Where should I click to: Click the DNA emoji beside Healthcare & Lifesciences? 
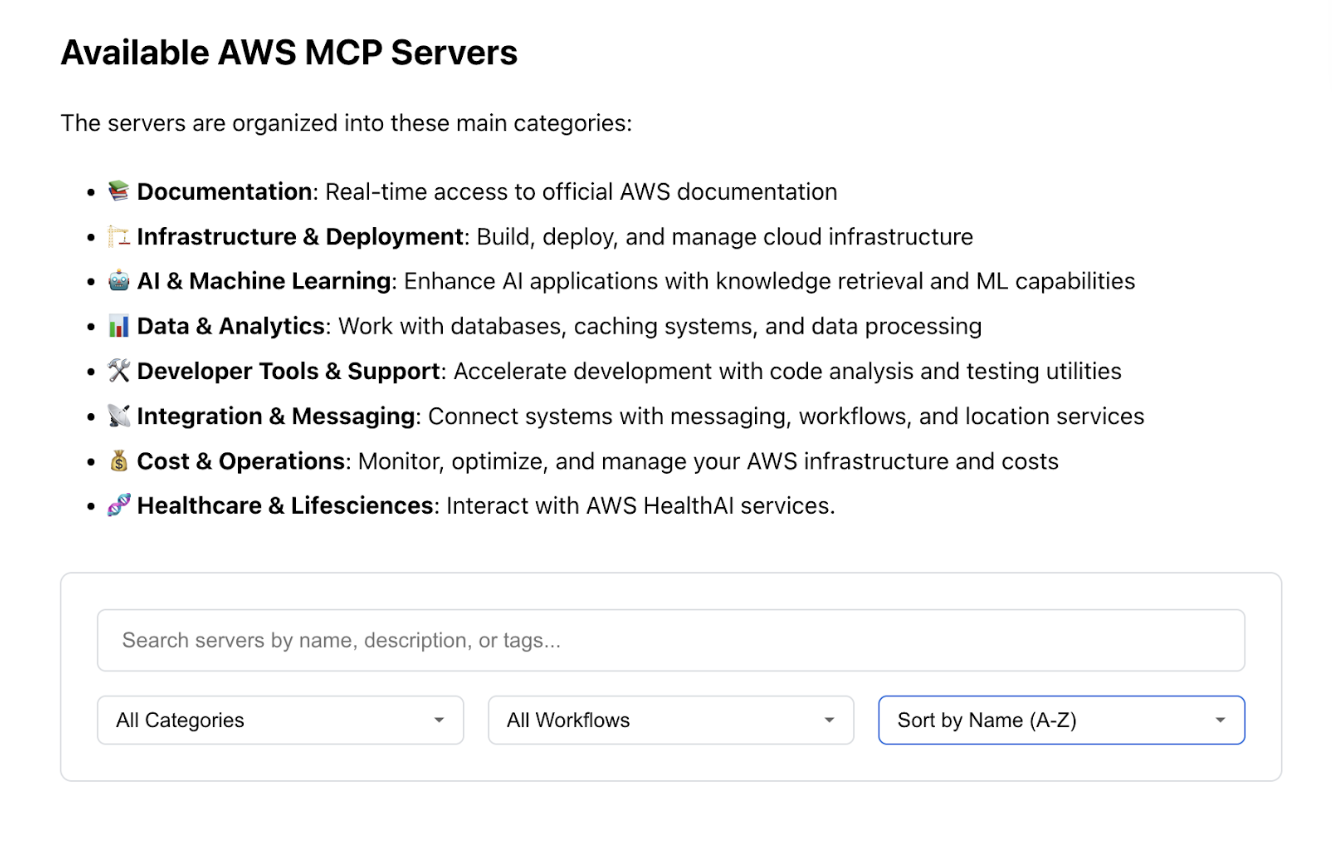(119, 506)
